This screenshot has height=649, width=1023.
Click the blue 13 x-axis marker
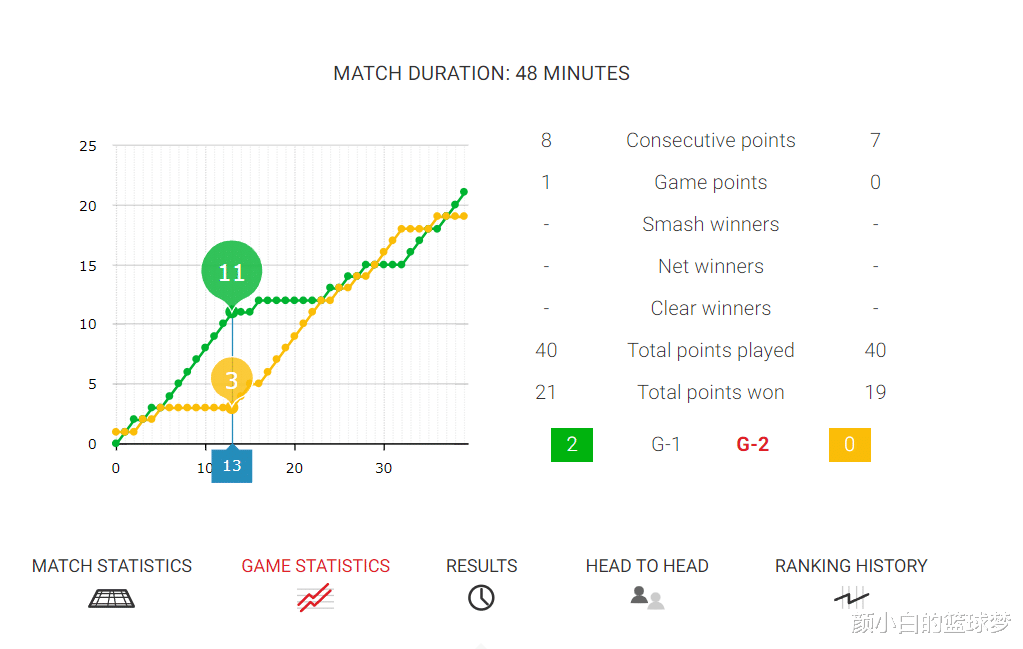coord(232,466)
